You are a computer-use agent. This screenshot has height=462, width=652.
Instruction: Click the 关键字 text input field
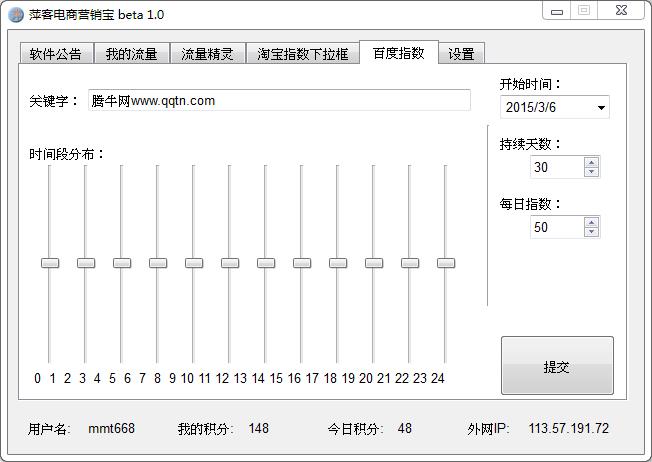coord(278,101)
